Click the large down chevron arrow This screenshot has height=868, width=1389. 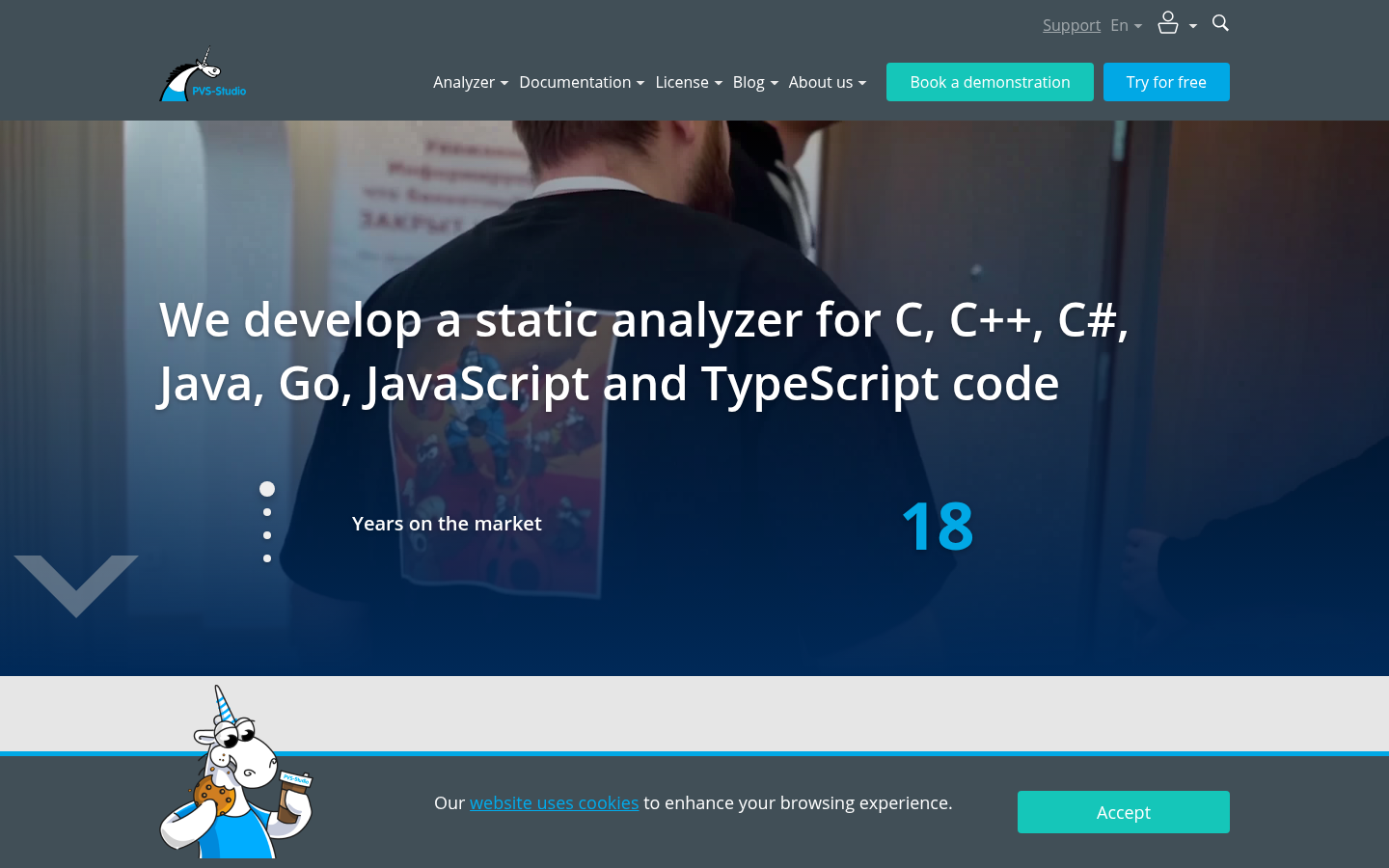tap(76, 585)
